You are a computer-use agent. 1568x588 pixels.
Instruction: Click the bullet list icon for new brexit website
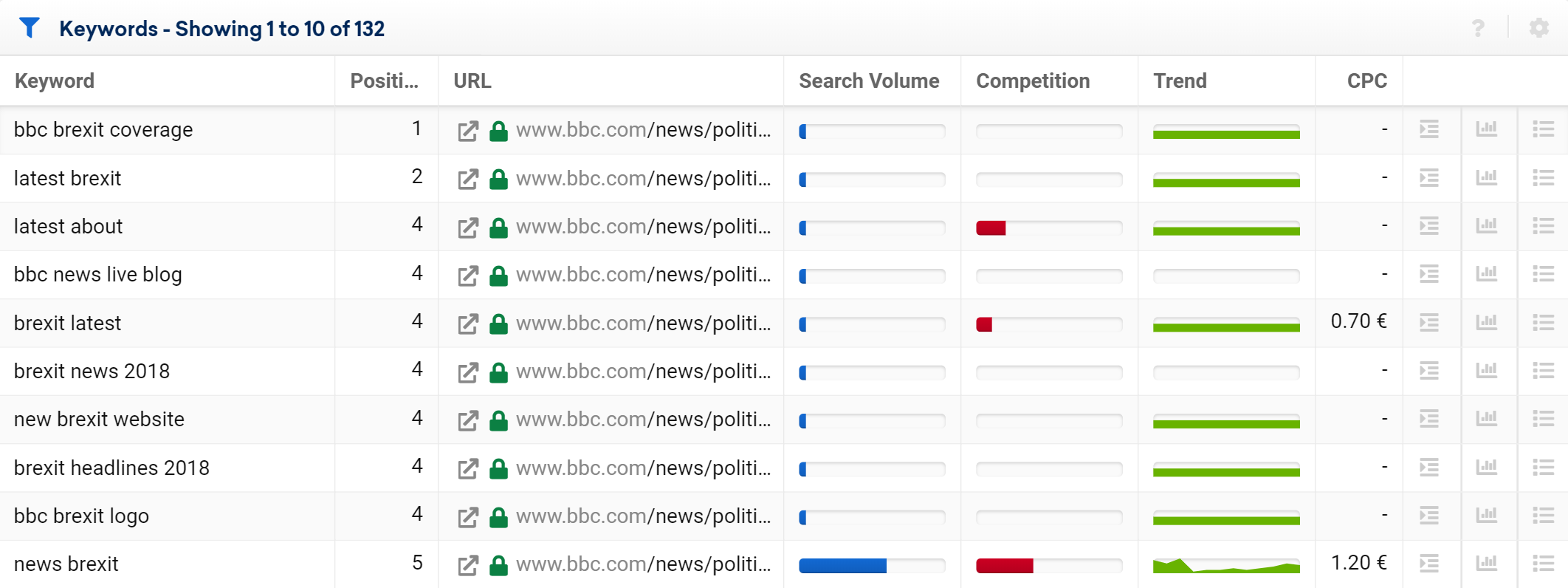click(x=1544, y=419)
